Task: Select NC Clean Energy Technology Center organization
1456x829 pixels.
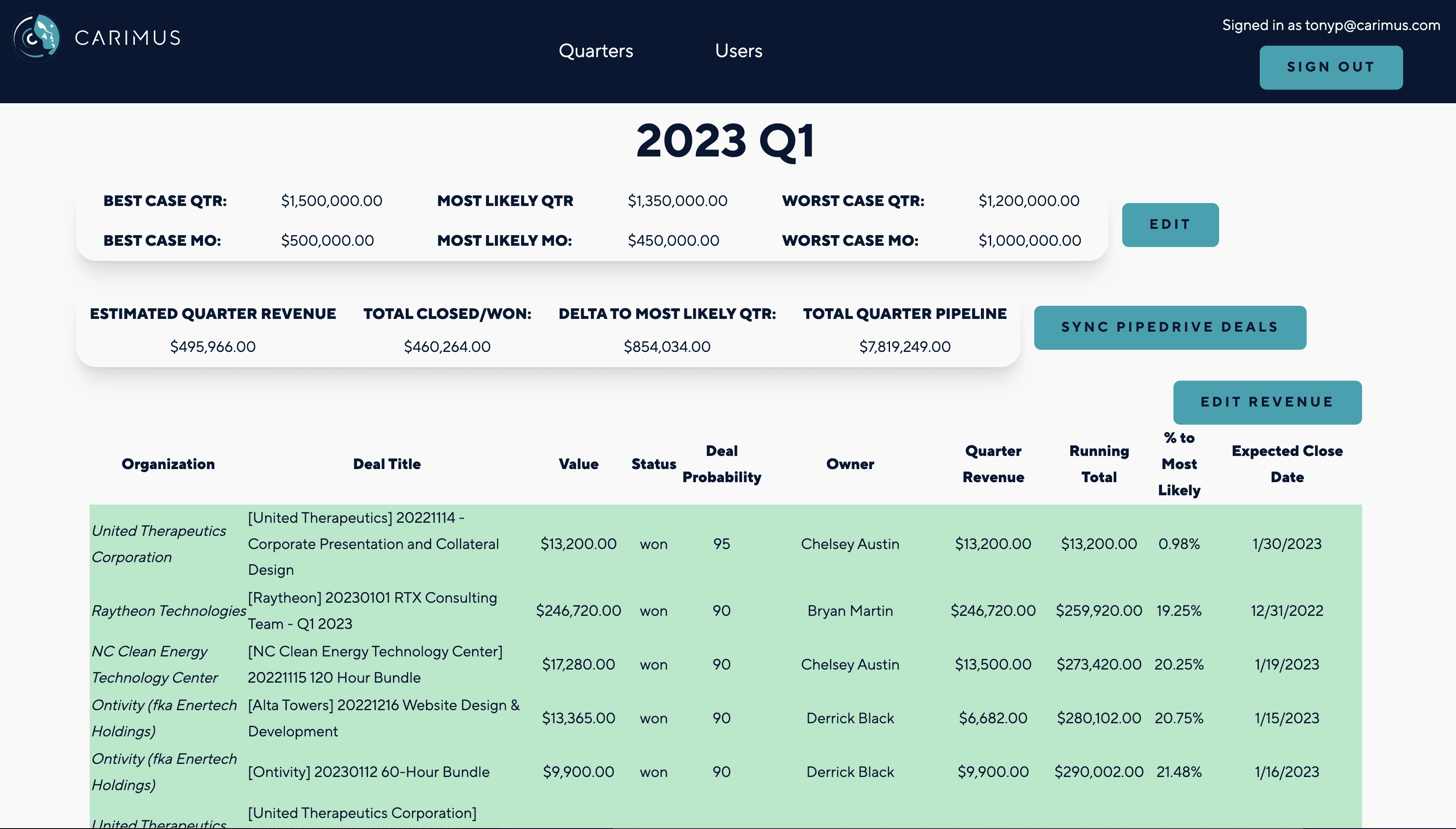Action: point(154,664)
